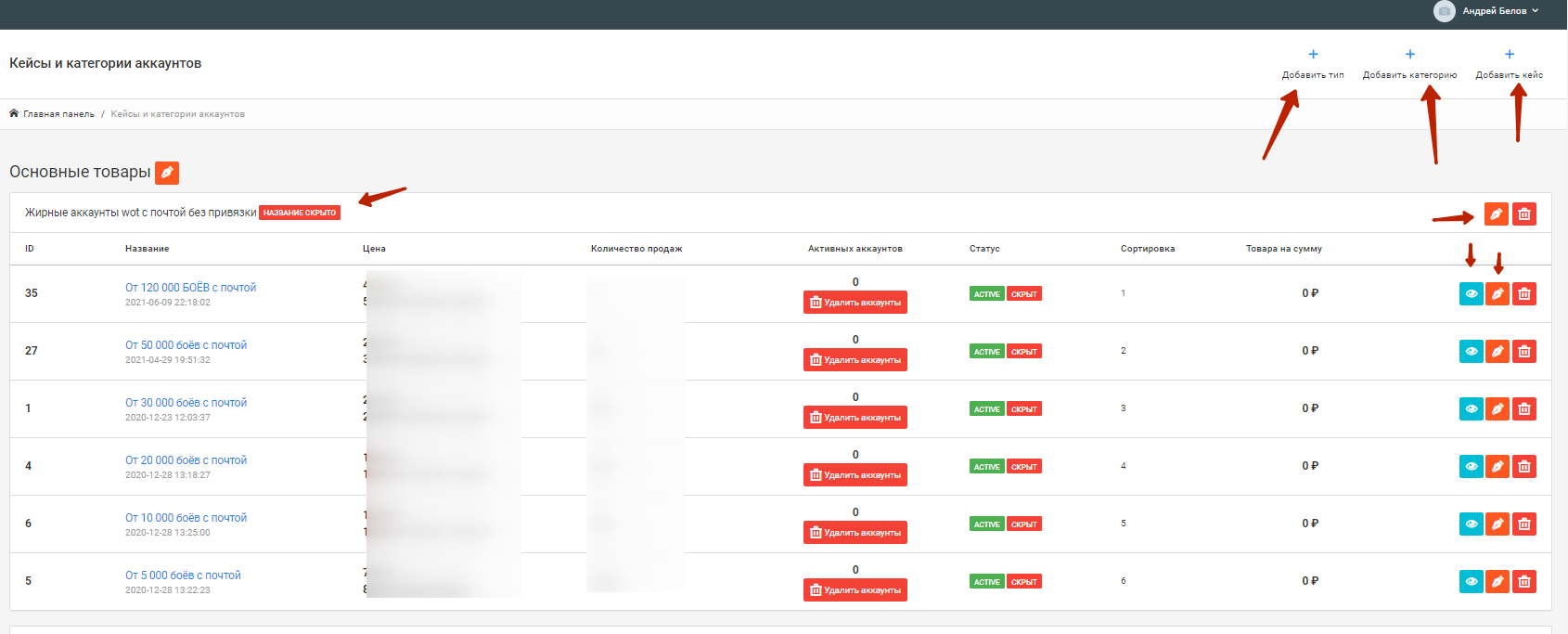Go to Главная панель breadcrumb
The width and height of the screenshot is (1568, 634).
58,114
